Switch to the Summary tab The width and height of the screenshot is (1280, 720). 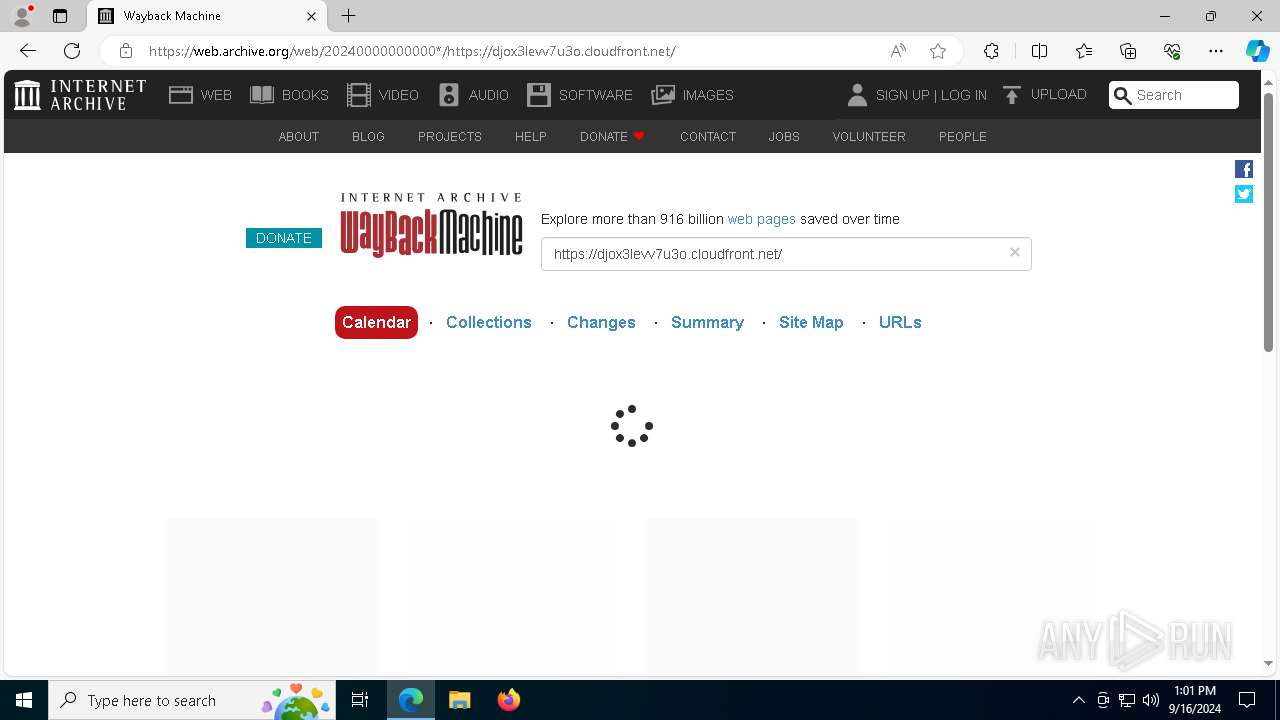[x=707, y=322]
